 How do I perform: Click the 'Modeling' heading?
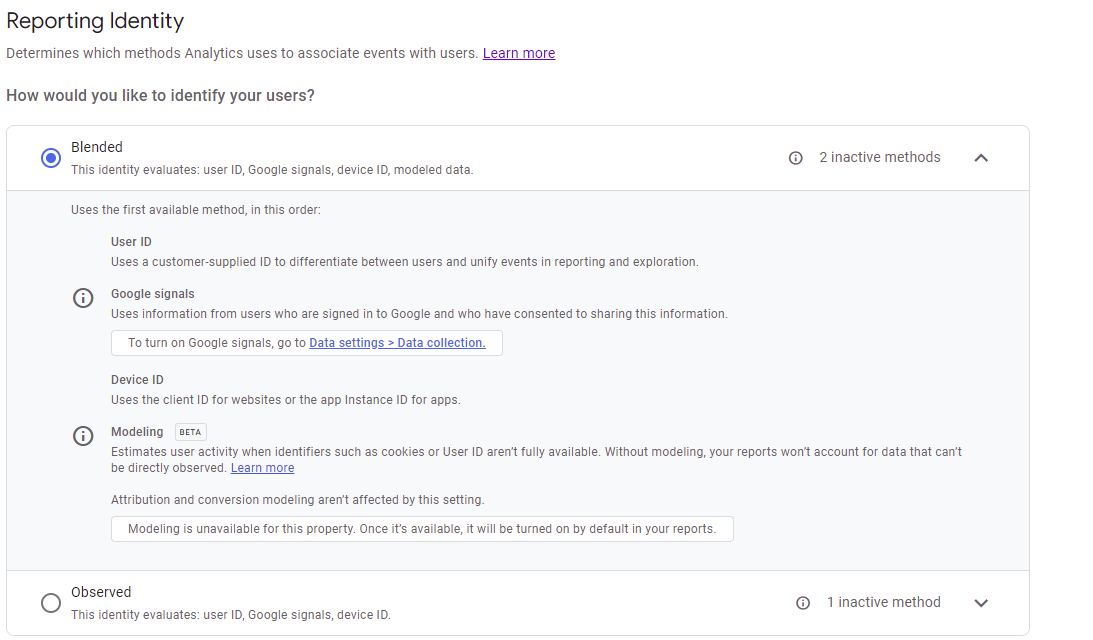137,432
